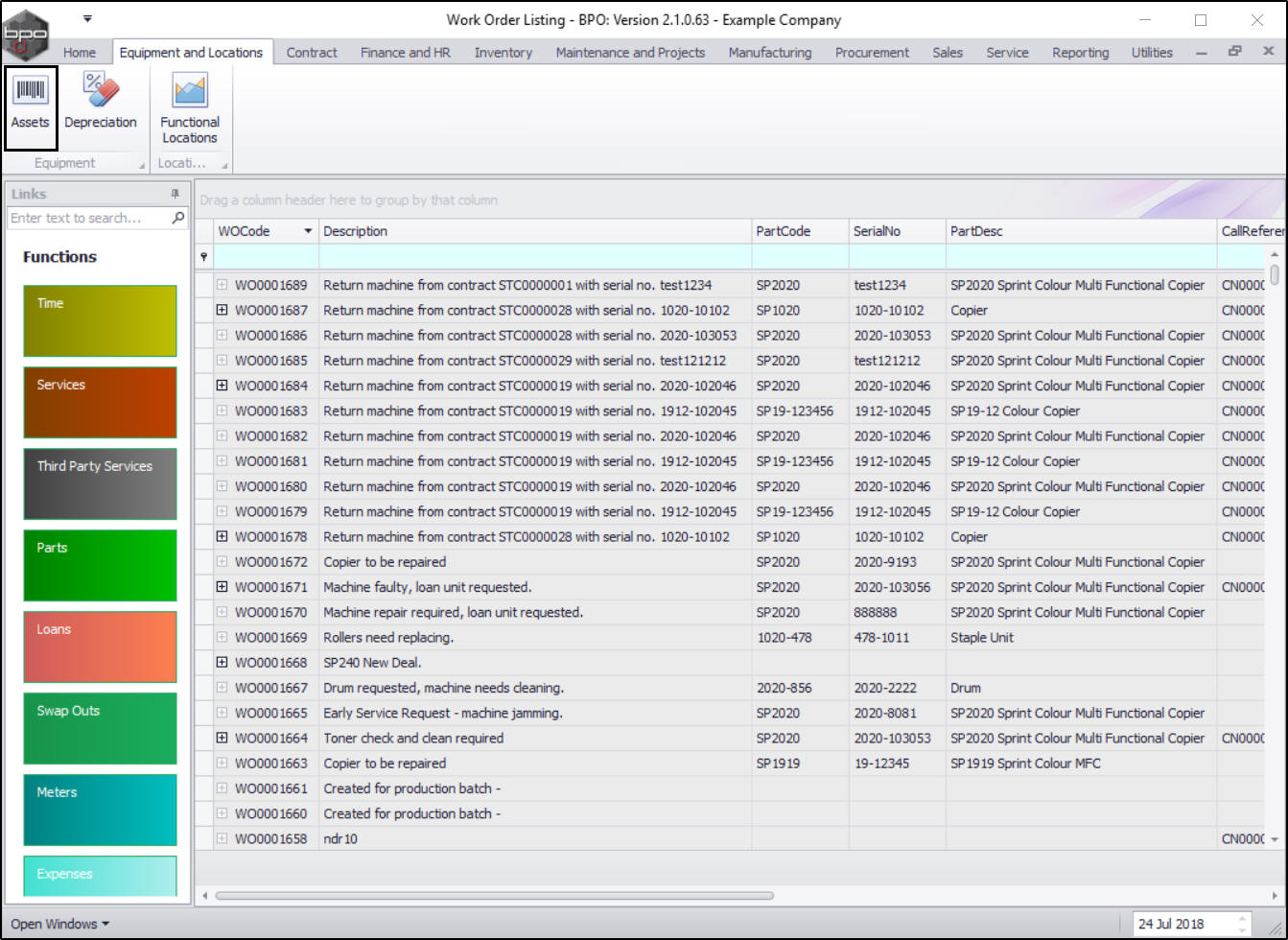The height and width of the screenshot is (940, 1288).
Task: Click the filter row pin icon
Action: tap(203, 257)
